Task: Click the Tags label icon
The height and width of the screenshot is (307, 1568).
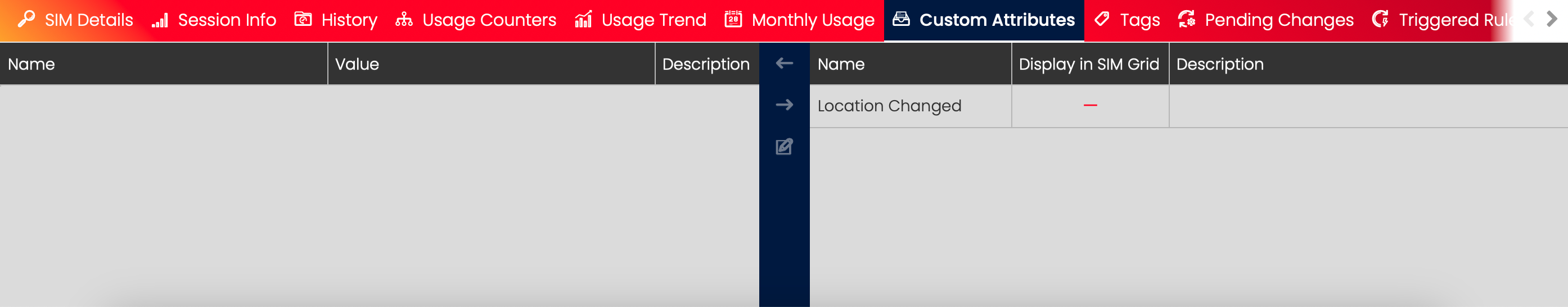Action: pos(1101,20)
